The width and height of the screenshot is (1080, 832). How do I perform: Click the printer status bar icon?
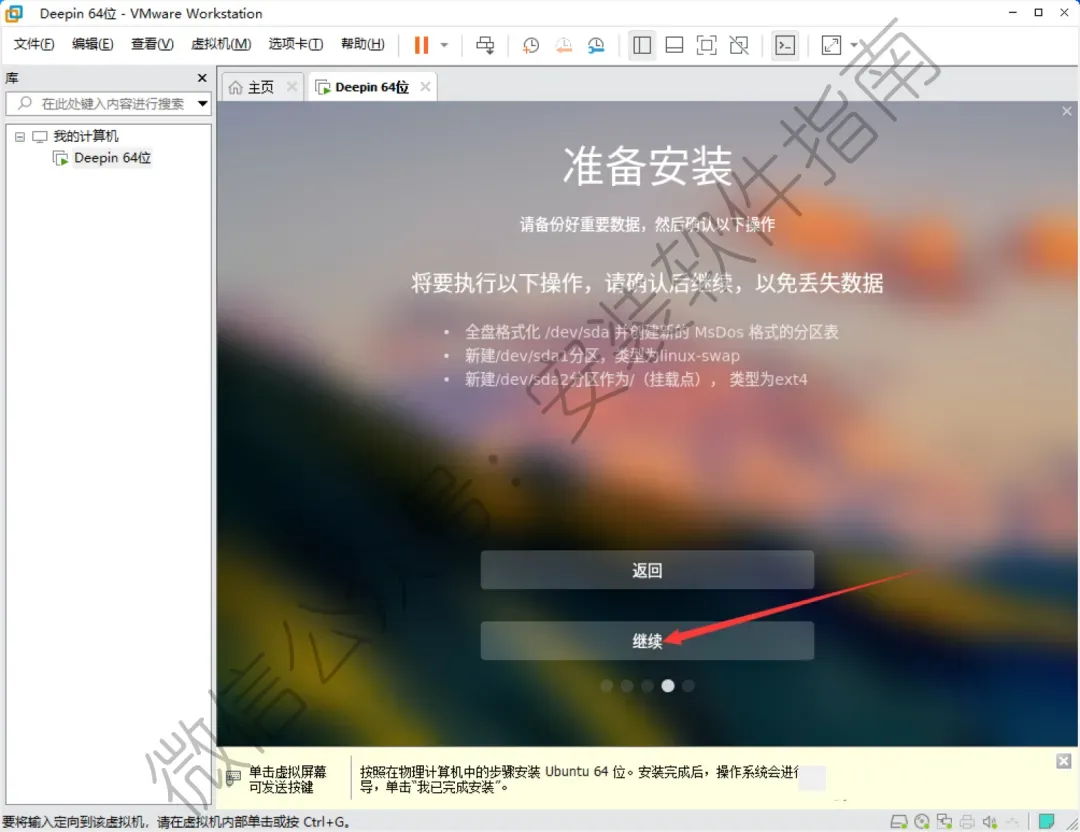coord(967,822)
